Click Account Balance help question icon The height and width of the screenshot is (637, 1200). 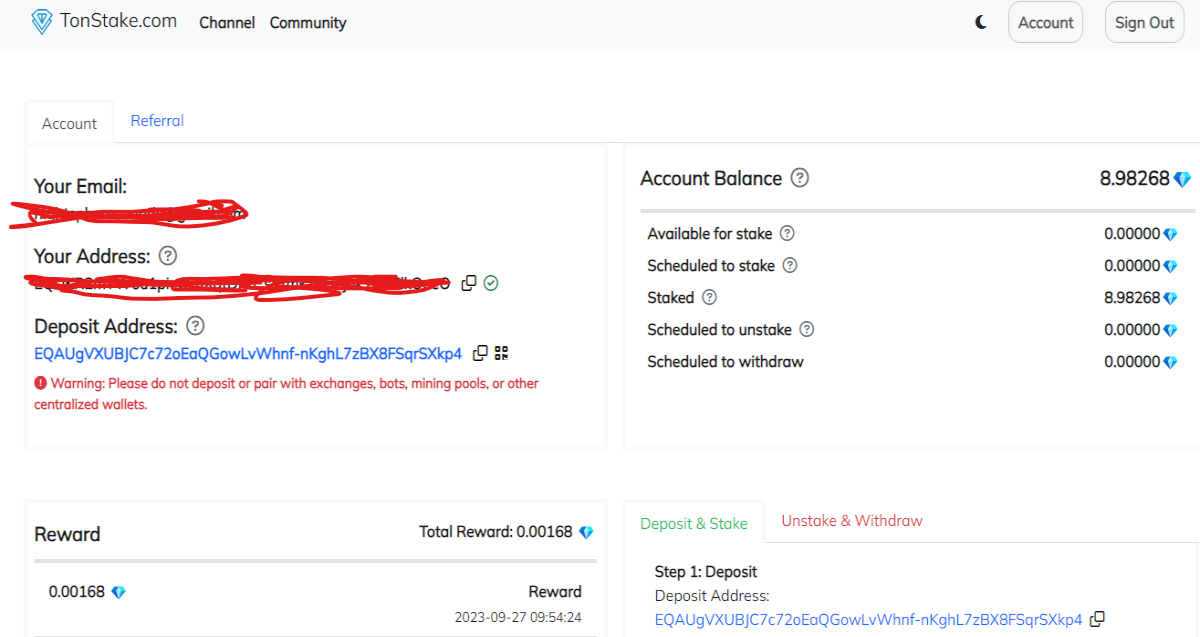(x=800, y=178)
